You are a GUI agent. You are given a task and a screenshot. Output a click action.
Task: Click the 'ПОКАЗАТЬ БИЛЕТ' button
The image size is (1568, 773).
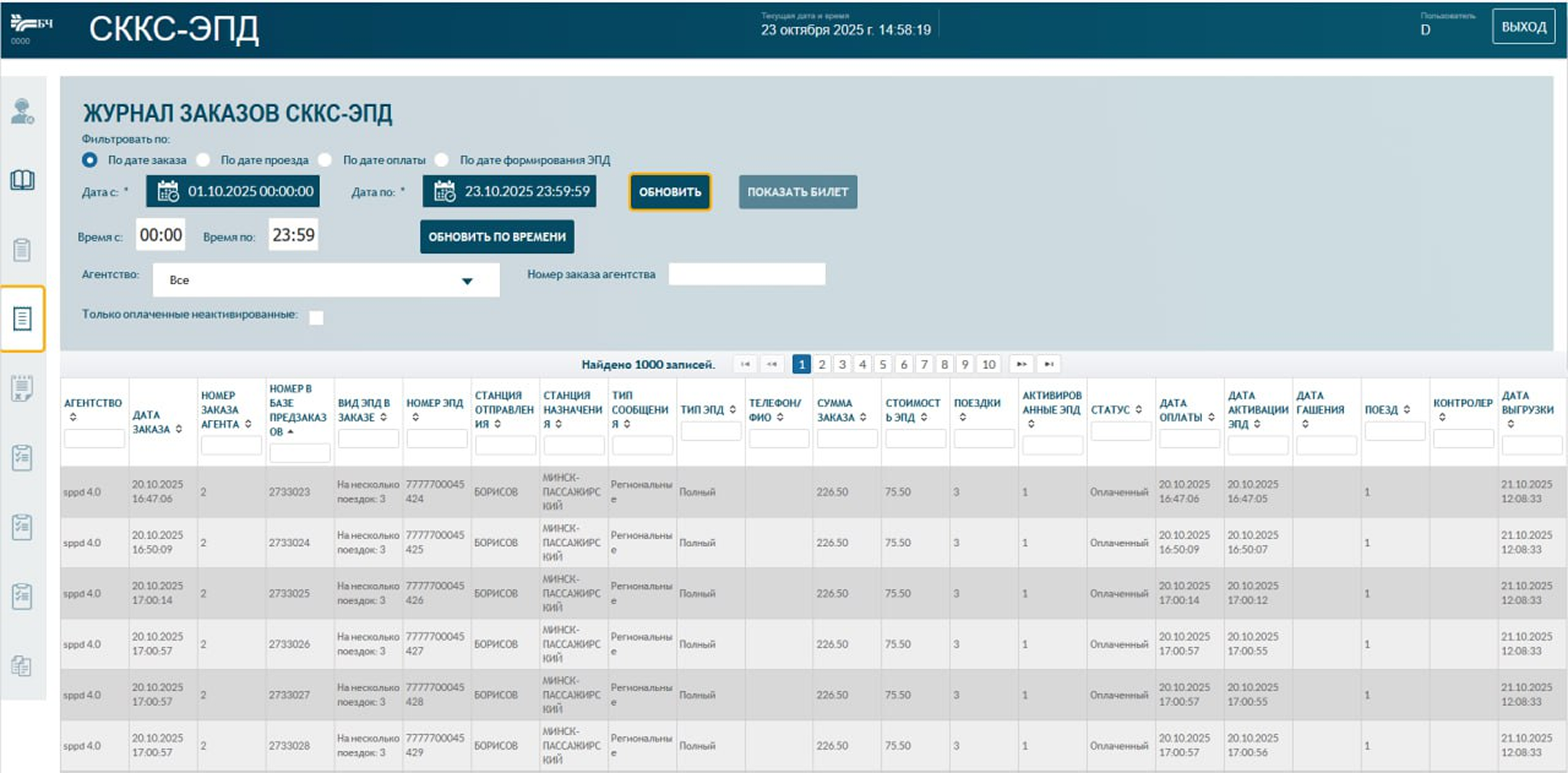tap(797, 192)
